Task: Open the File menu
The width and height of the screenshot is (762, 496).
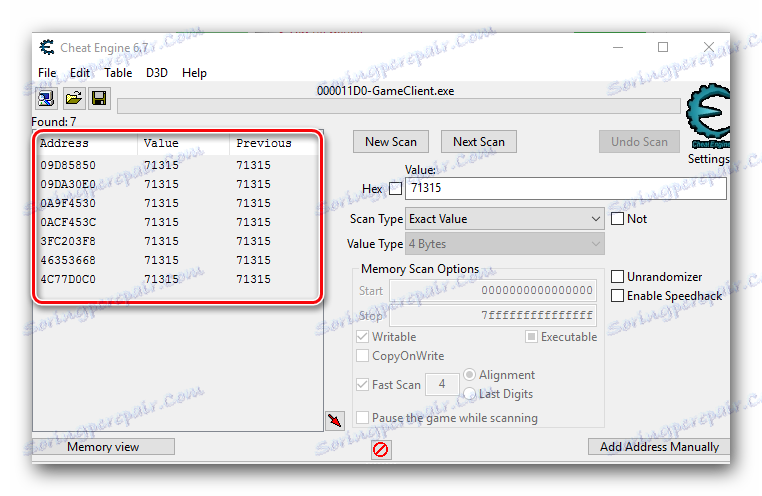Action: click(x=47, y=73)
